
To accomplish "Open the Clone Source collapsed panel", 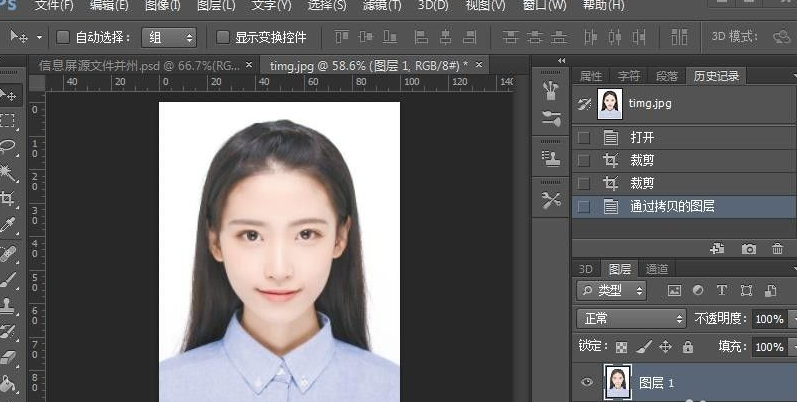I will (x=550, y=158).
